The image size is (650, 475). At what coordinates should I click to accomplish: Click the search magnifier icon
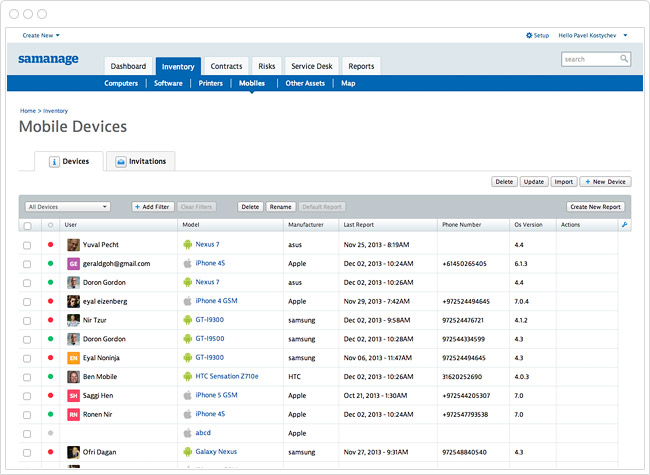pos(623,58)
